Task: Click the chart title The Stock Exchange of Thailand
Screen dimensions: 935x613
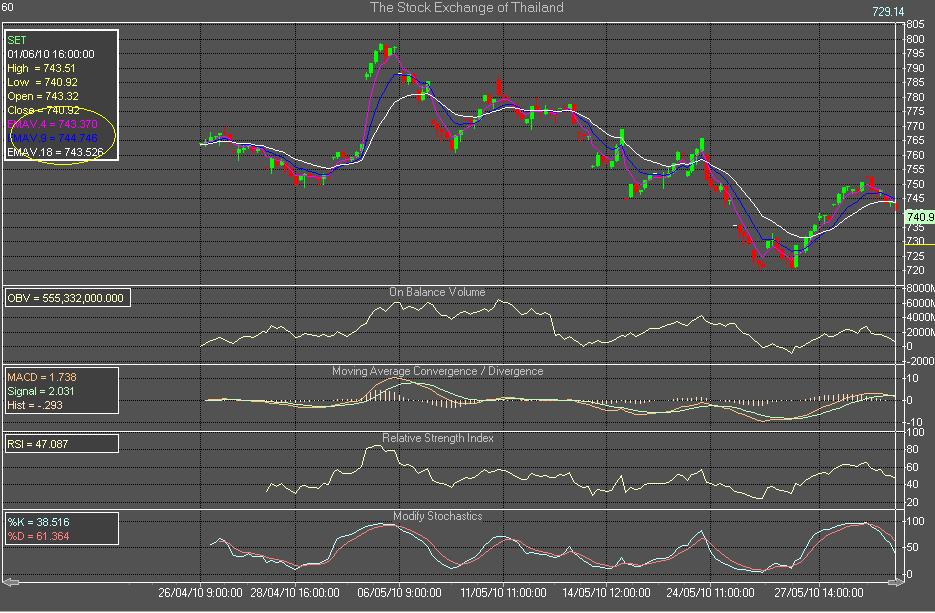Action: click(466, 8)
